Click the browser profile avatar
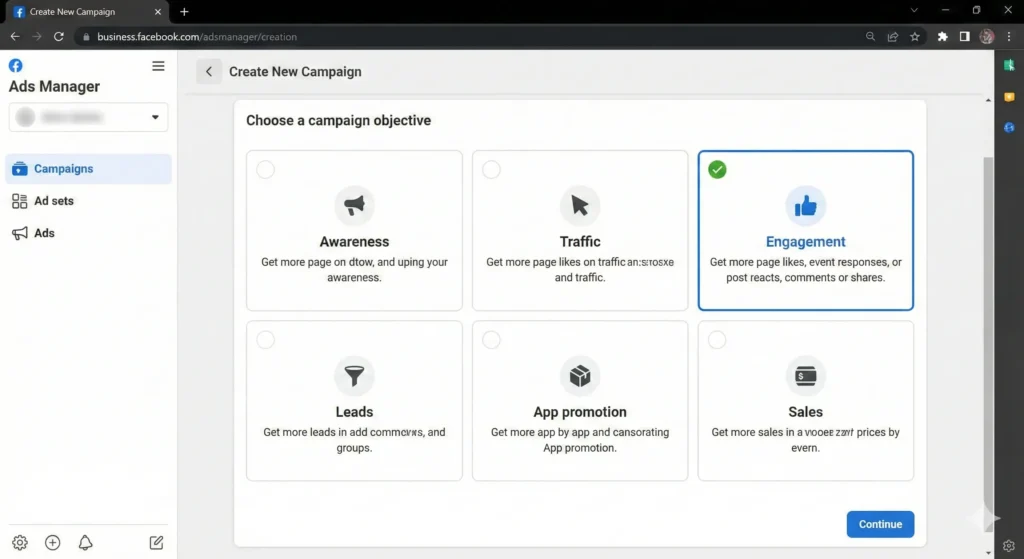 coord(987,37)
